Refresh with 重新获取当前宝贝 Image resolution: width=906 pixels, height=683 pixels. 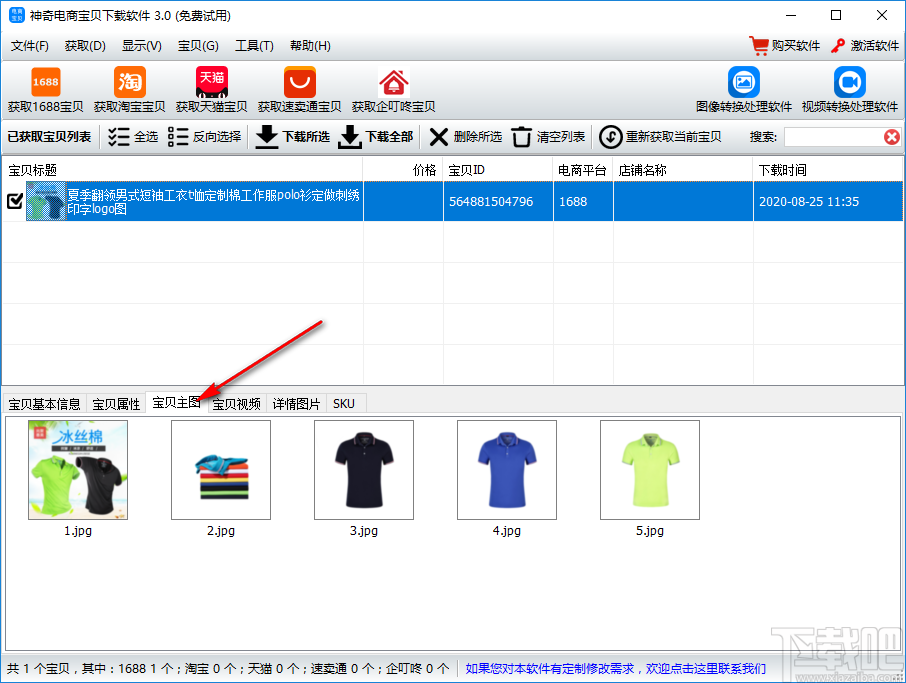660,137
